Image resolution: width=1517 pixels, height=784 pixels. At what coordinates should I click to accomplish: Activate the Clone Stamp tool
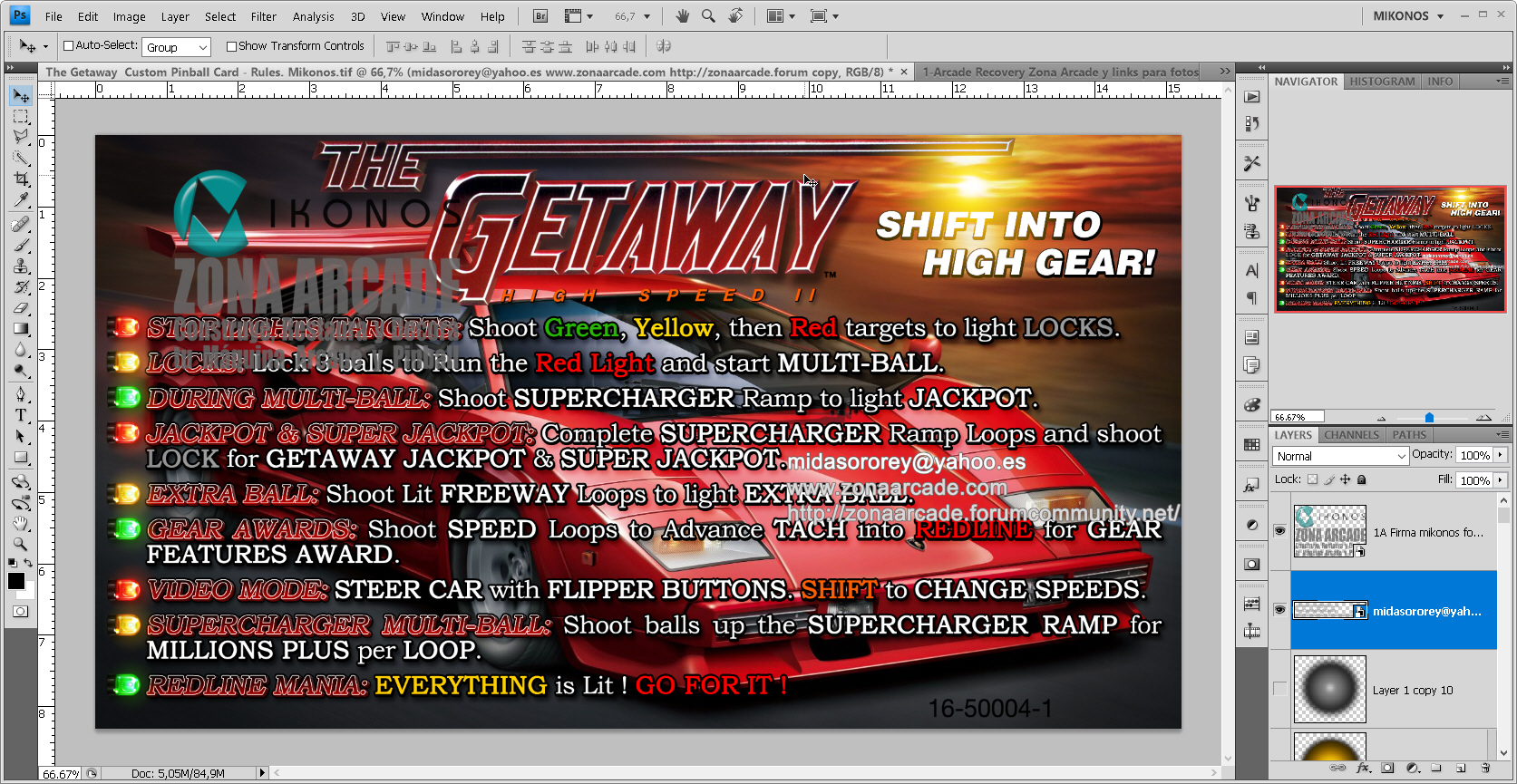[x=21, y=266]
